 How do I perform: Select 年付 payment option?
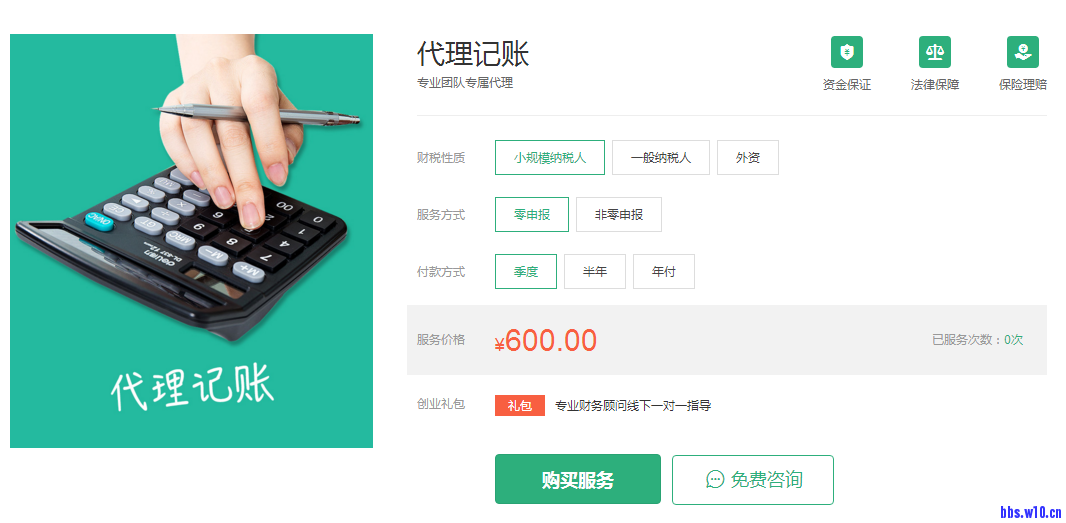pos(664,271)
